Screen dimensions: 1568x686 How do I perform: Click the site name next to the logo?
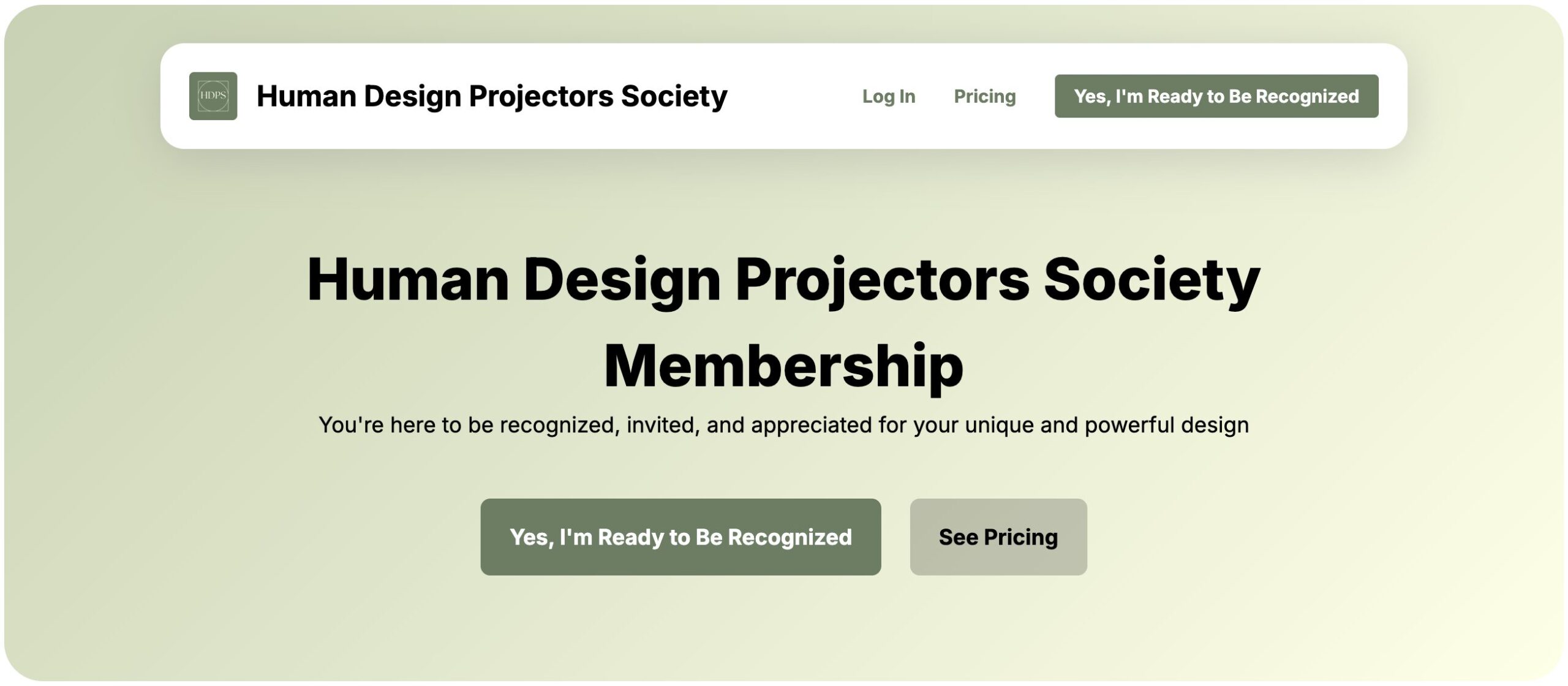click(x=491, y=96)
